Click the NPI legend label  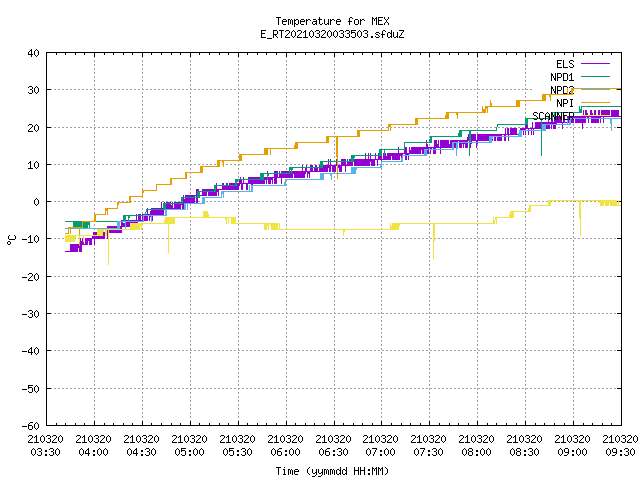565,103
